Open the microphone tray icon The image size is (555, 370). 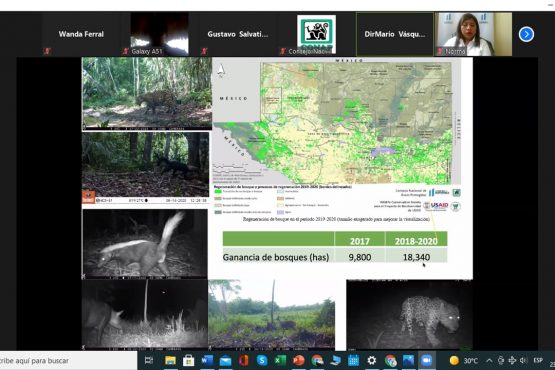501,360
